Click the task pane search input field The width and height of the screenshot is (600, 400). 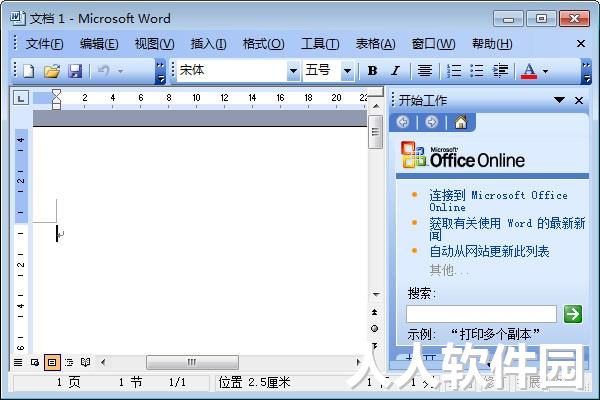click(x=481, y=314)
